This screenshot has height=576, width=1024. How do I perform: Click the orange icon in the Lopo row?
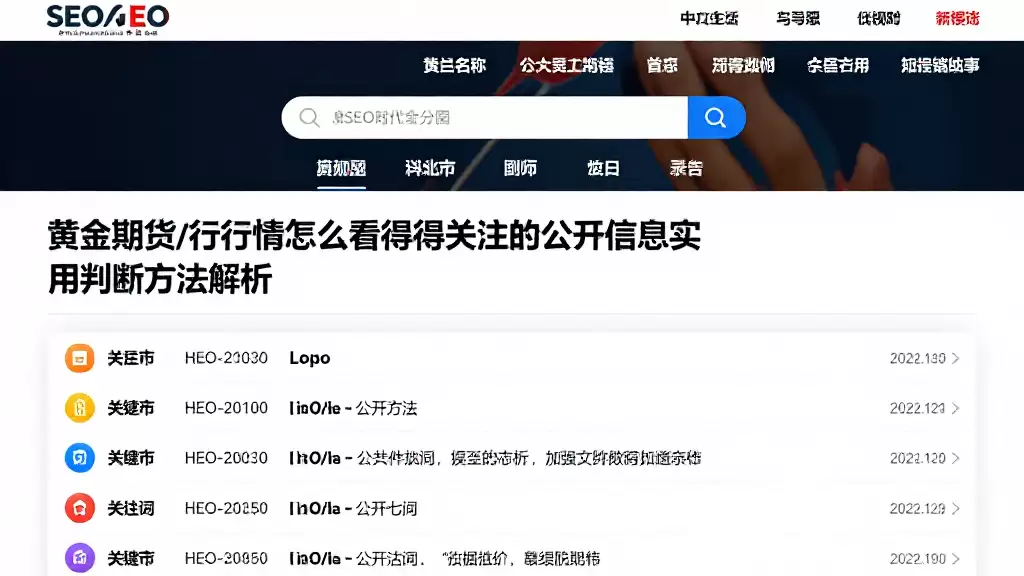80,358
